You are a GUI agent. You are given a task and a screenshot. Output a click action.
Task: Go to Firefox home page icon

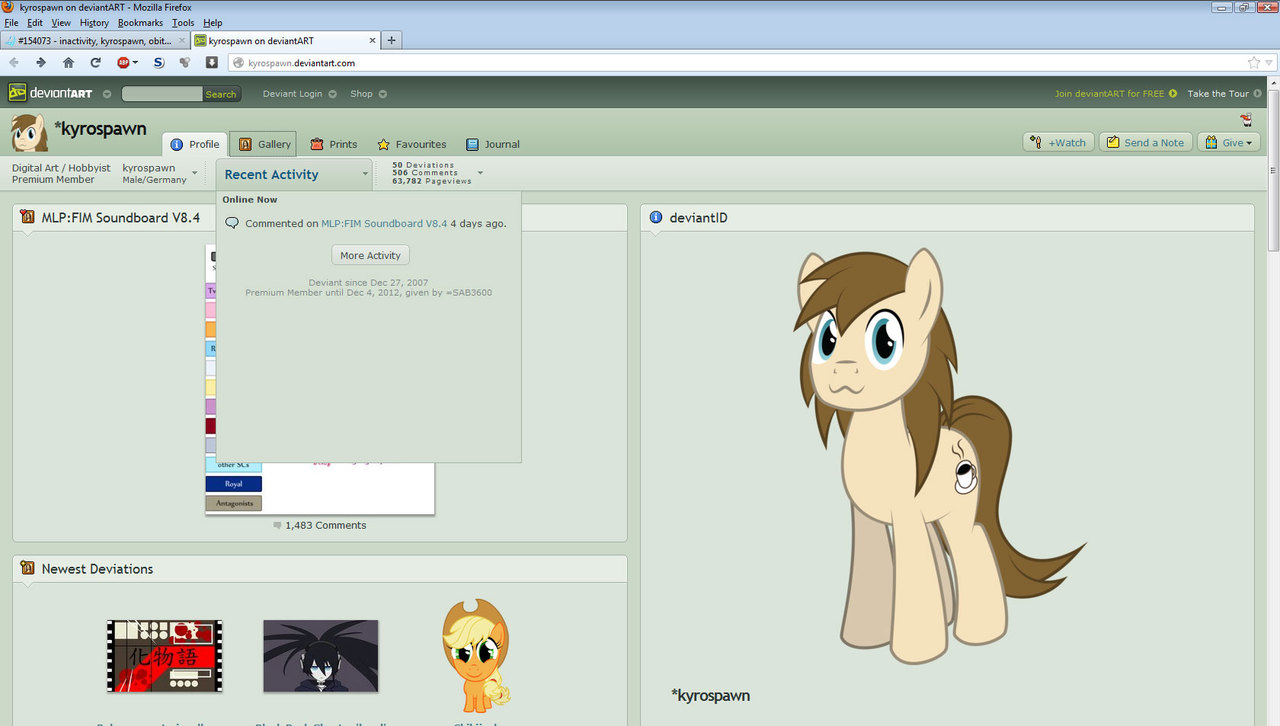point(68,62)
